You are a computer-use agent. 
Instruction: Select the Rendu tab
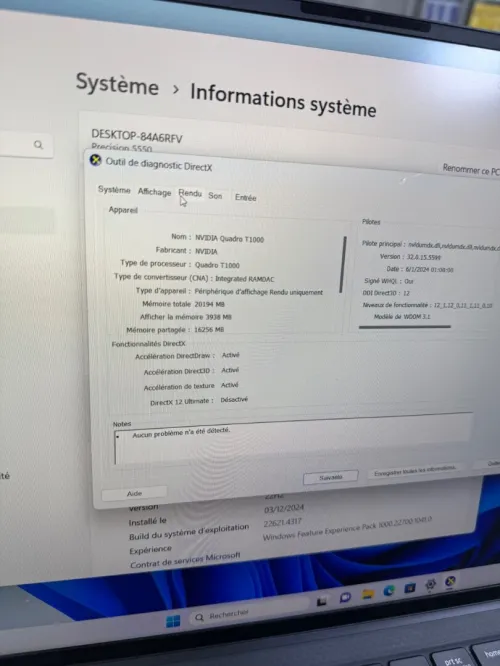click(190, 193)
